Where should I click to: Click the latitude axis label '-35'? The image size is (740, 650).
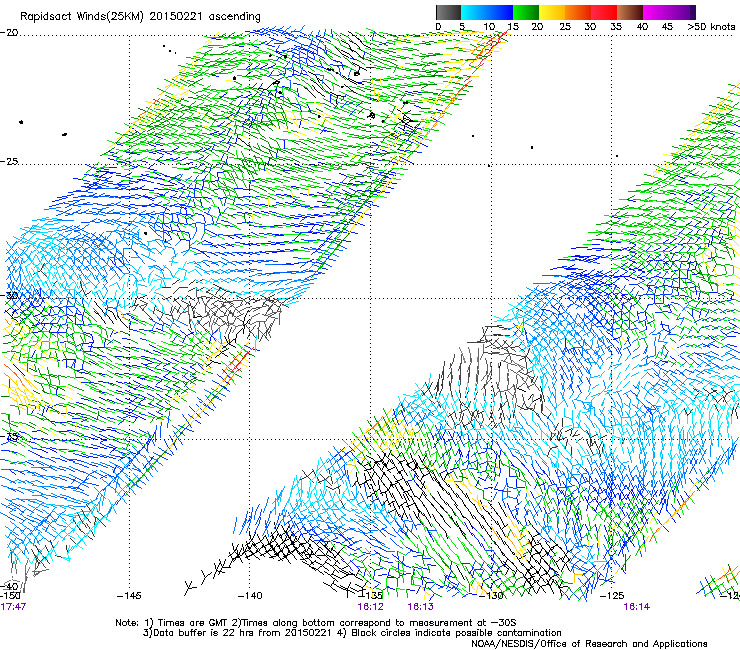pos(9,437)
